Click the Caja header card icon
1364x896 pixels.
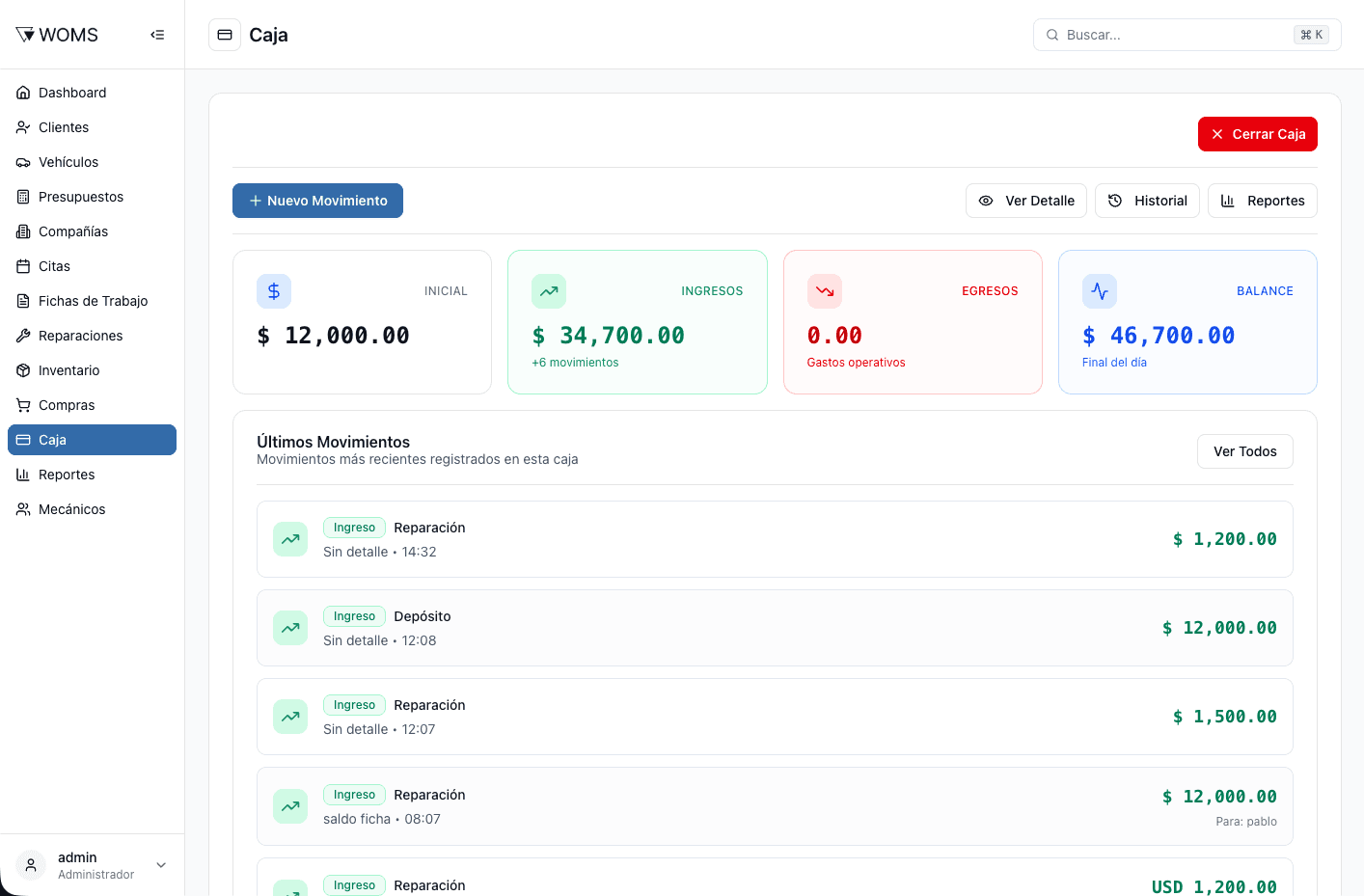click(225, 35)
